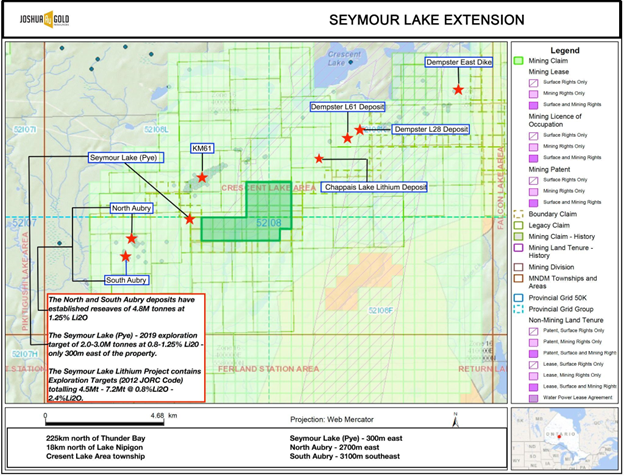Viewport: 624px width, 476px height.
Task: Click the red star at Dempster East Dike
Action: click(458, 90)
